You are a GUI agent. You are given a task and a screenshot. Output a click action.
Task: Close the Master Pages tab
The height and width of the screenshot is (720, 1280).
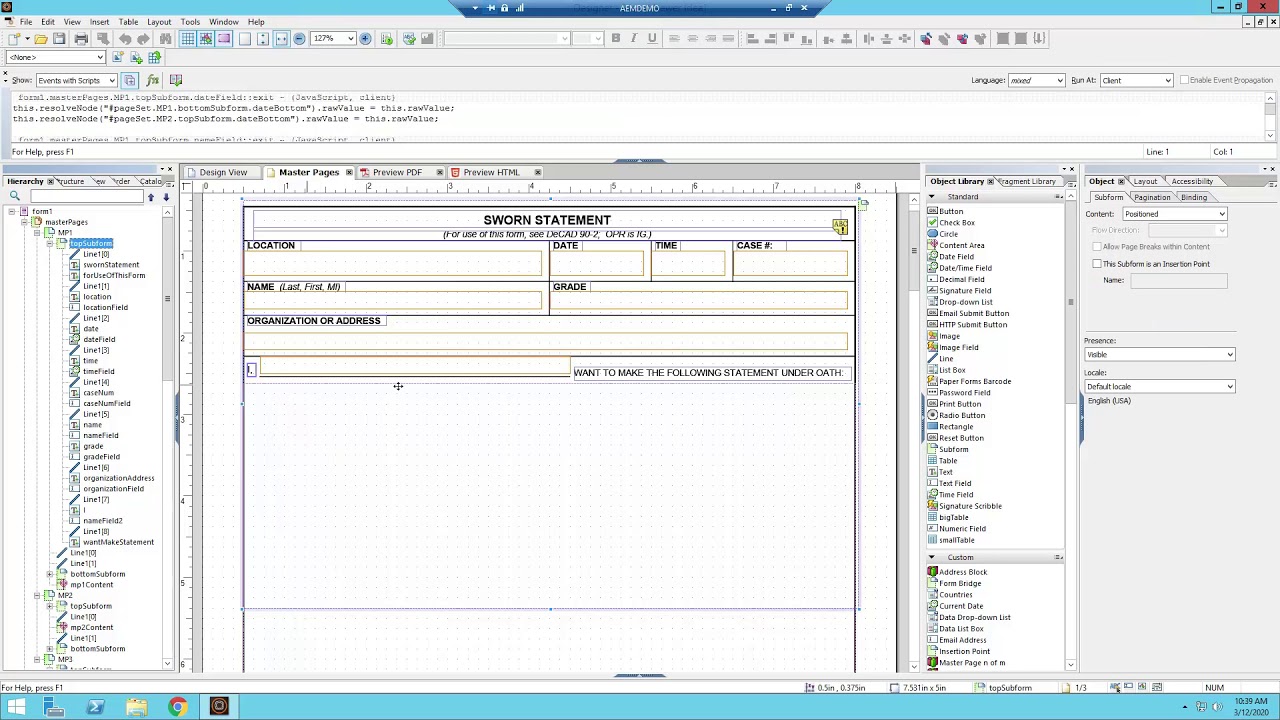[348, 173]
